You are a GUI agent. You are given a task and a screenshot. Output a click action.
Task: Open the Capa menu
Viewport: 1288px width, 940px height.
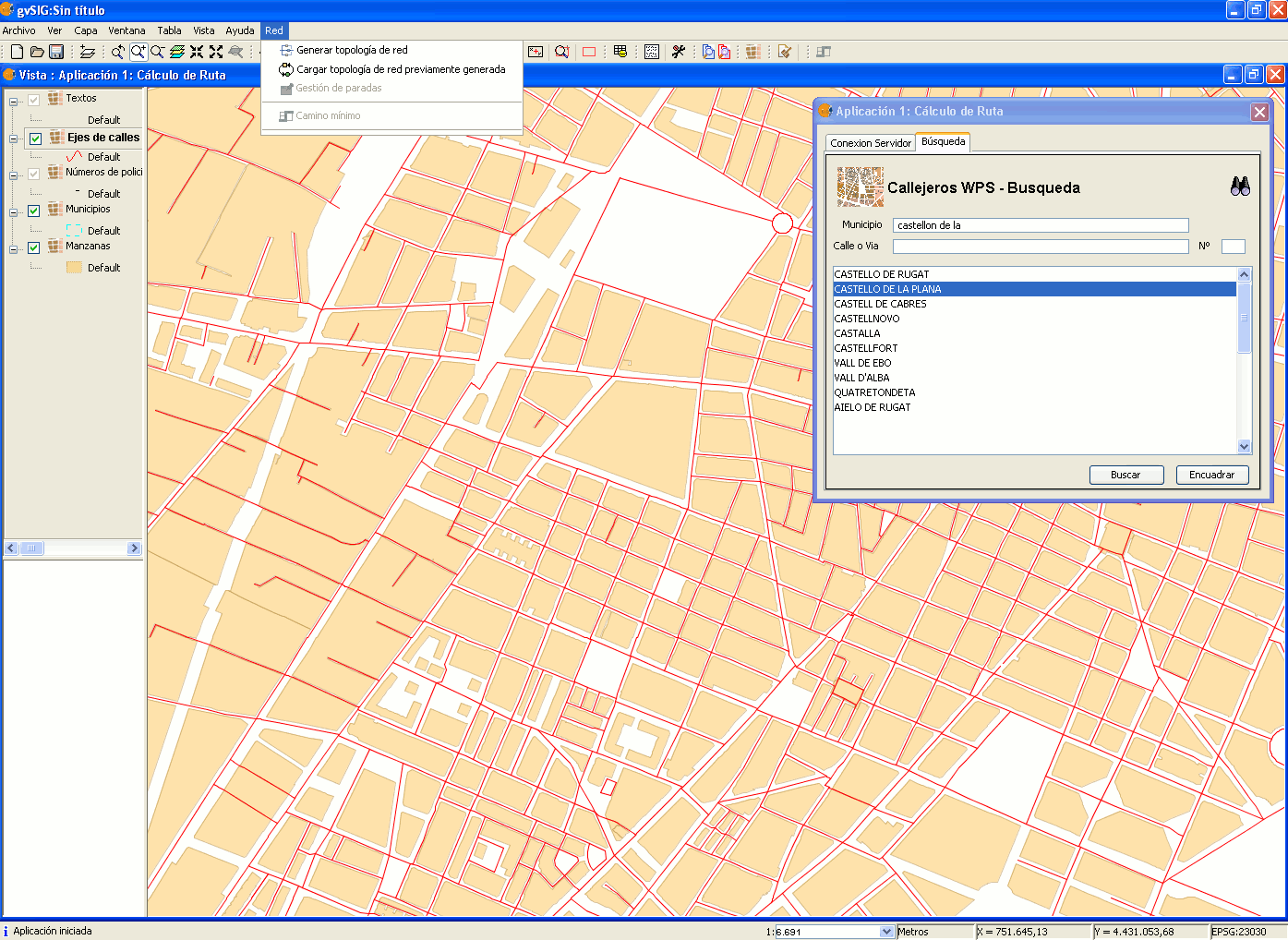[x=86, y=30]
